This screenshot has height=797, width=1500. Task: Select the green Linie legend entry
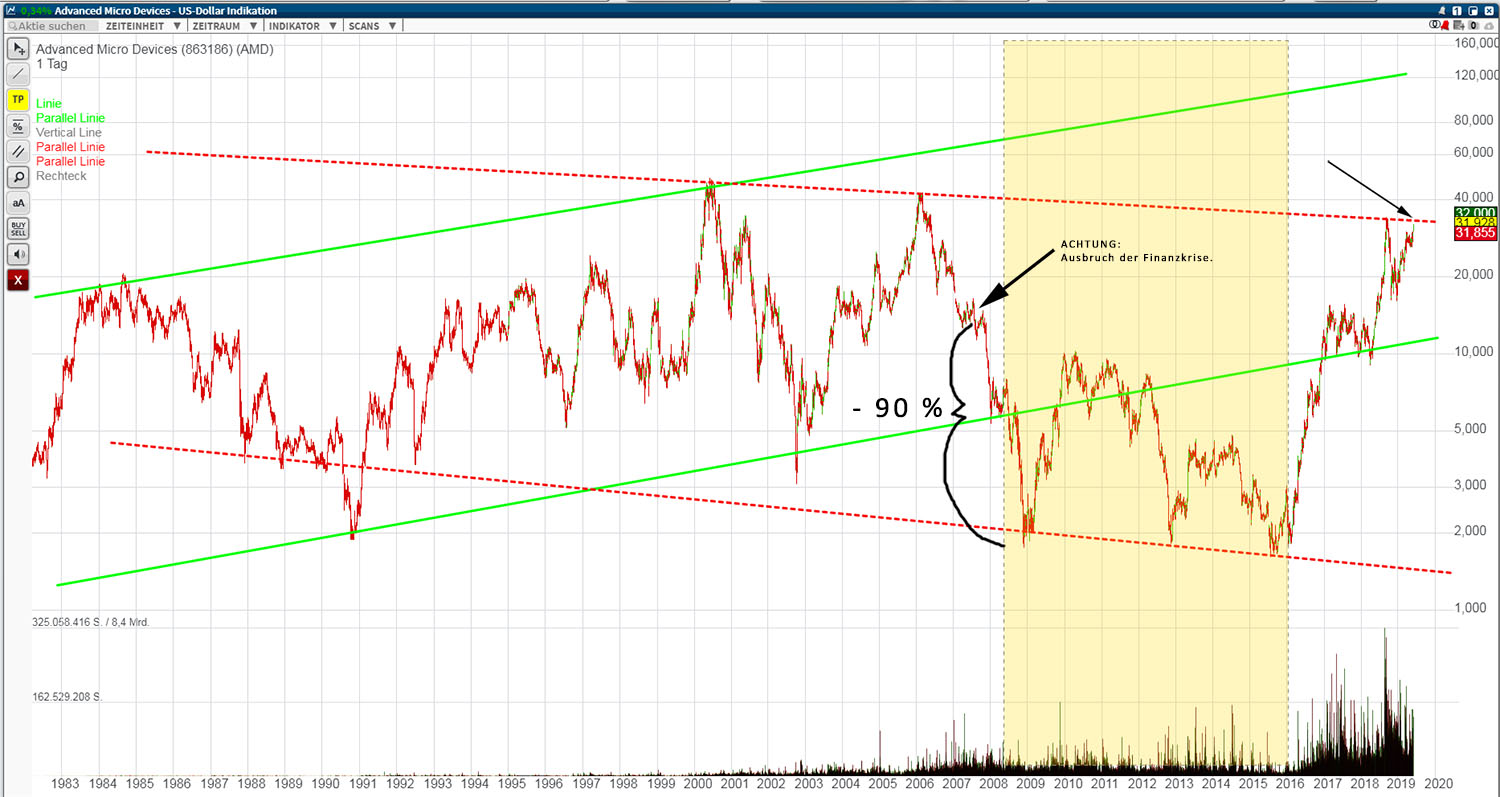pyautogui.click(x=48, y=103)
